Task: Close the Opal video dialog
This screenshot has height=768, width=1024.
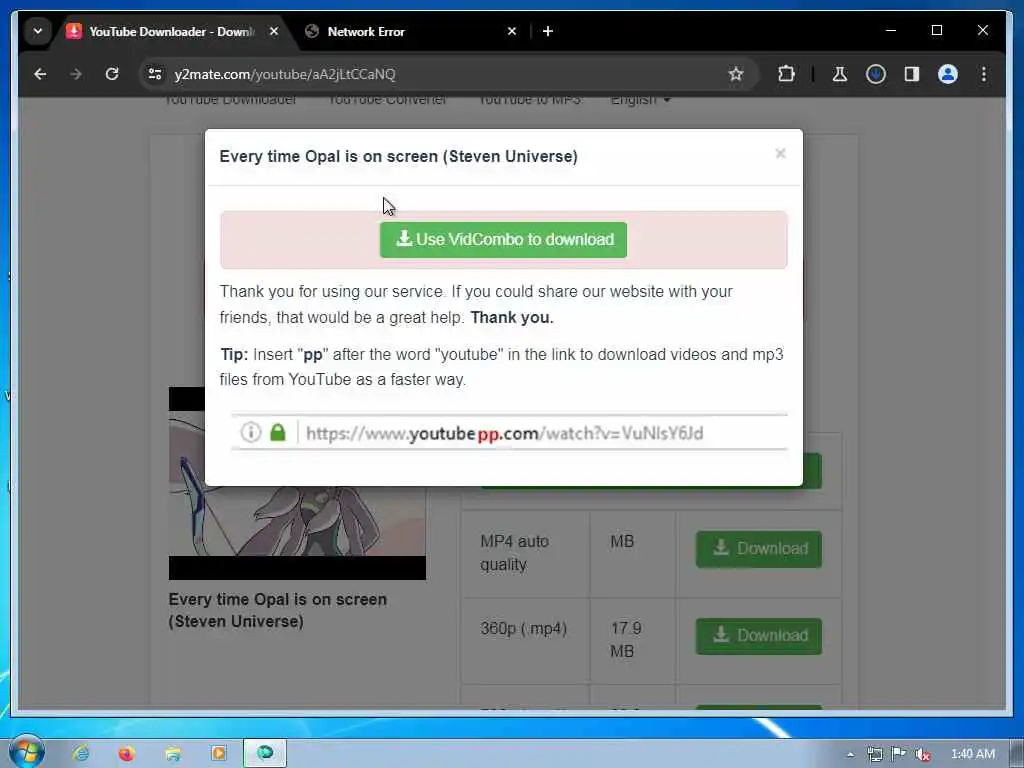Action: 780,153
